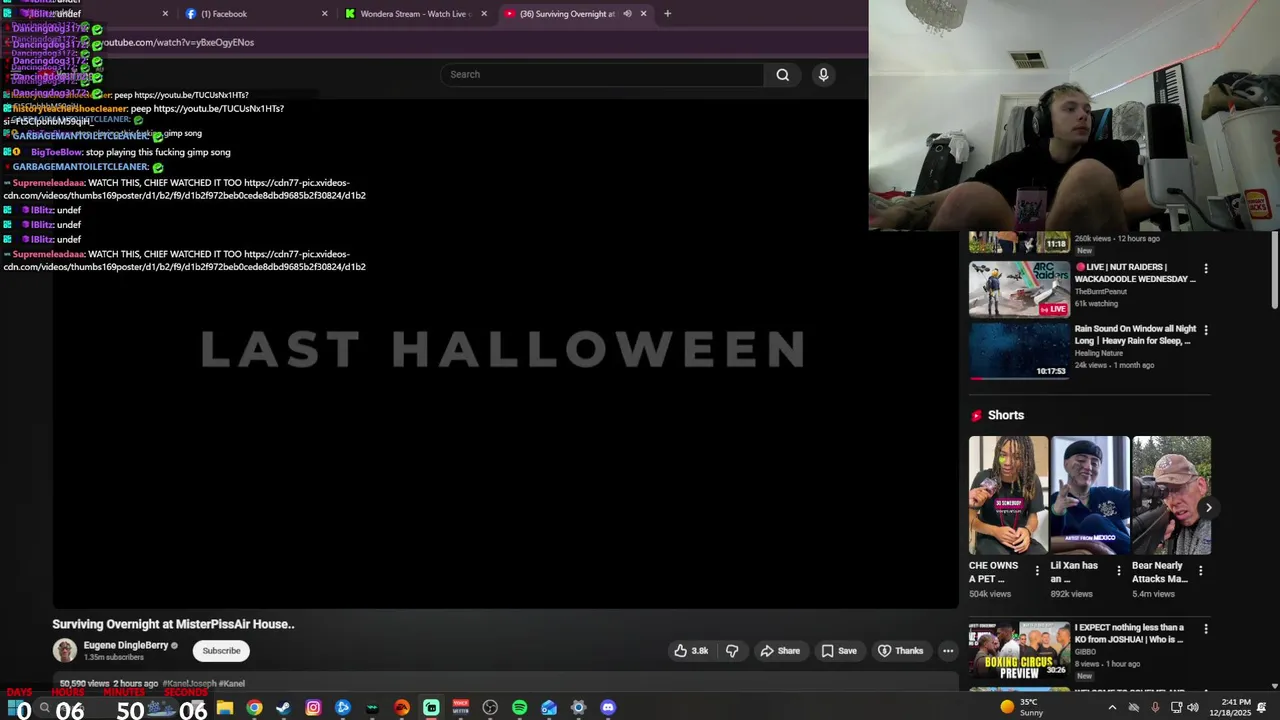Dislike the video with the thumbs-down icon

[x=732, y=651]
